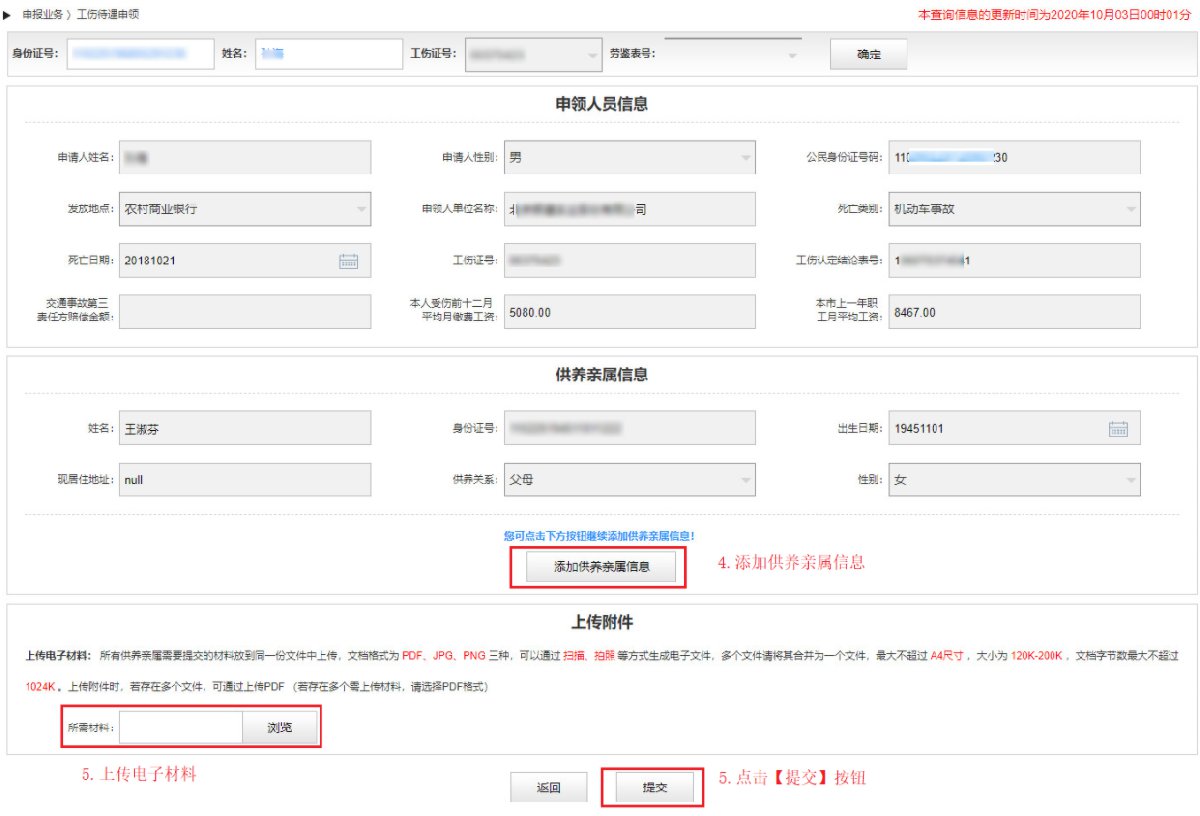Image resolution: width=1200 pixels, height=816 pixels.
Task: Click the 交通事故第三责任方赔偿金额 input field
Action: click(244, 312)
